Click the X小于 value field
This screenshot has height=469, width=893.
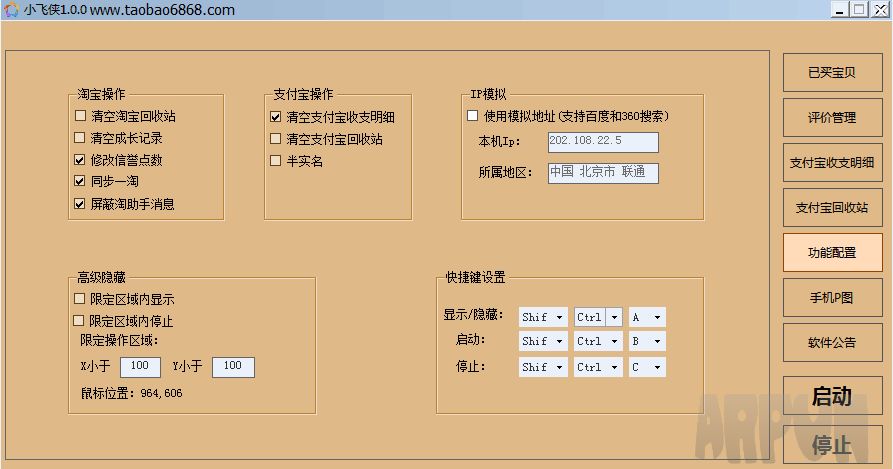click(140, 367)
